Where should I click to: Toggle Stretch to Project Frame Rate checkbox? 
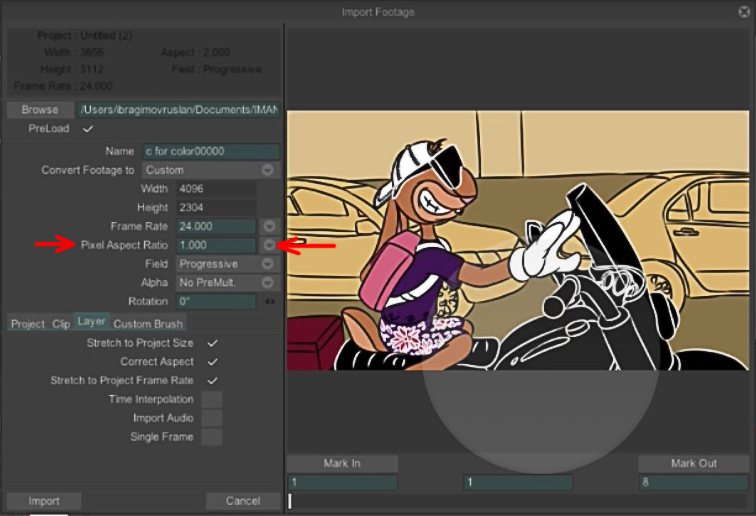[x=212, y=381]
